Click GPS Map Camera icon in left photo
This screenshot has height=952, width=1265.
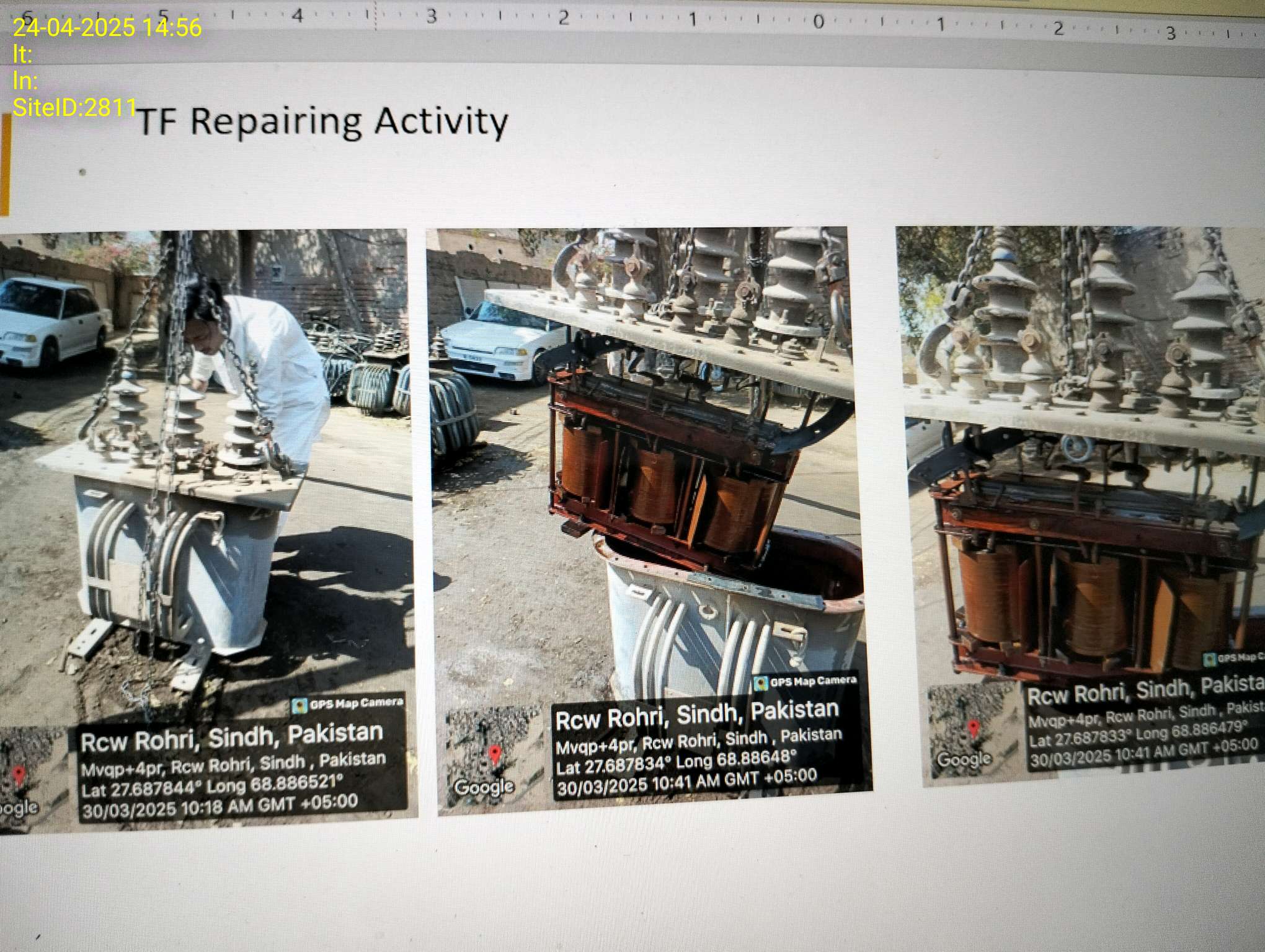click(x=300, y=705)
